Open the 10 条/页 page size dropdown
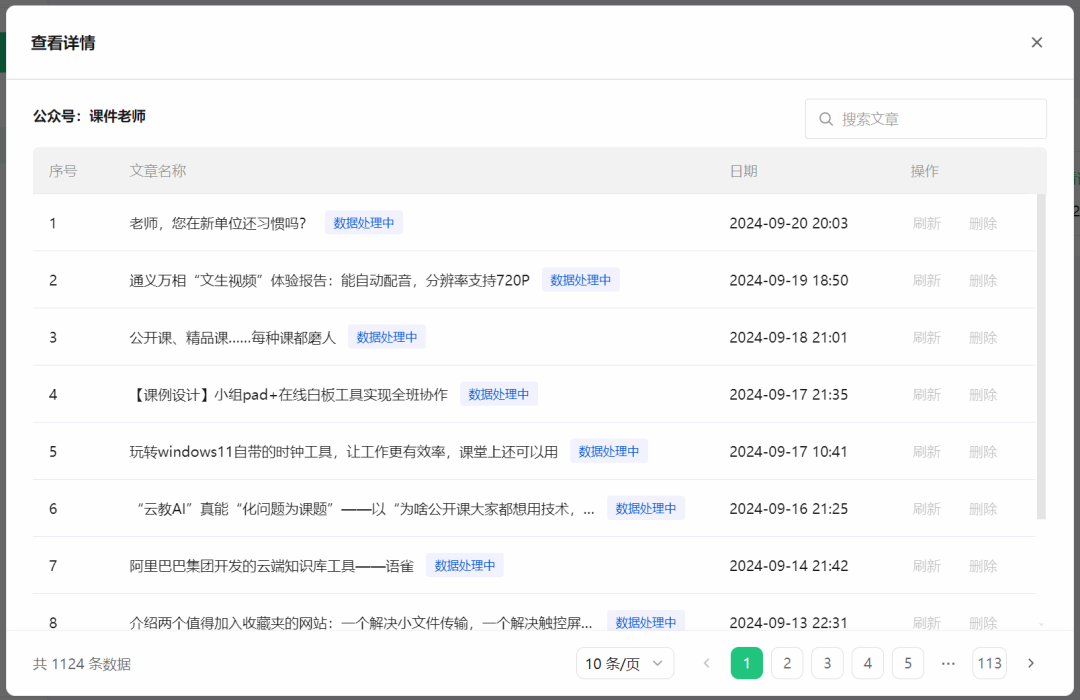 point(625,663)
